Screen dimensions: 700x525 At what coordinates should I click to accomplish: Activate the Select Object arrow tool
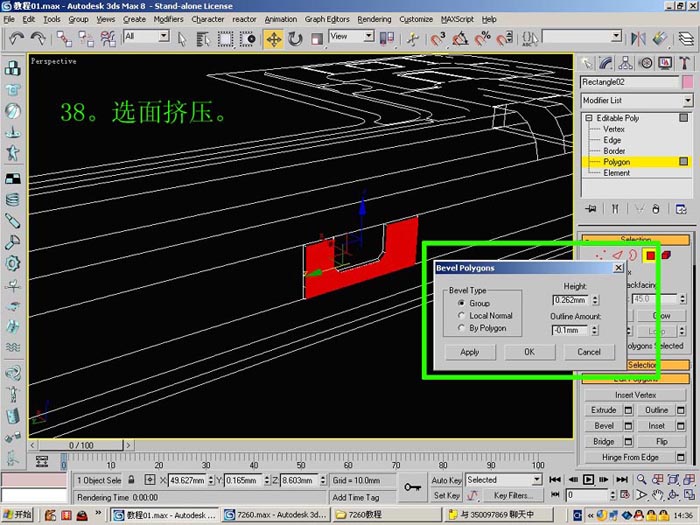click(181, 39)
